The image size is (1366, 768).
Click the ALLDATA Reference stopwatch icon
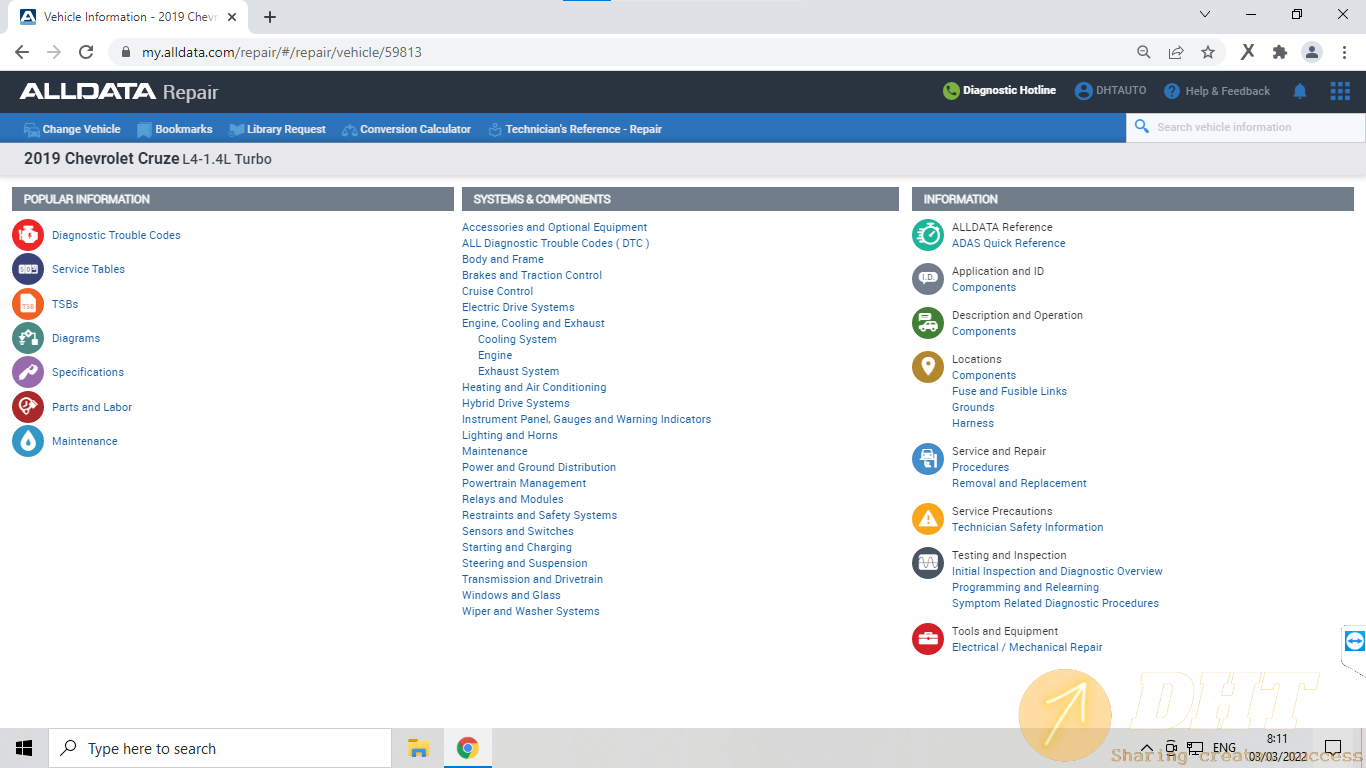pos(928,235)
